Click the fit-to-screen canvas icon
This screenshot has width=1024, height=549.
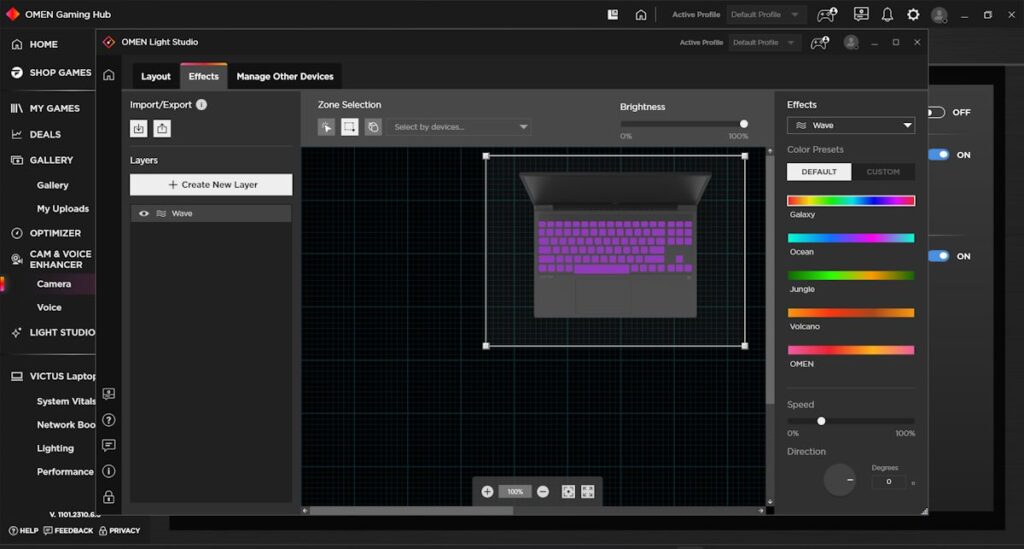(568, 492)
